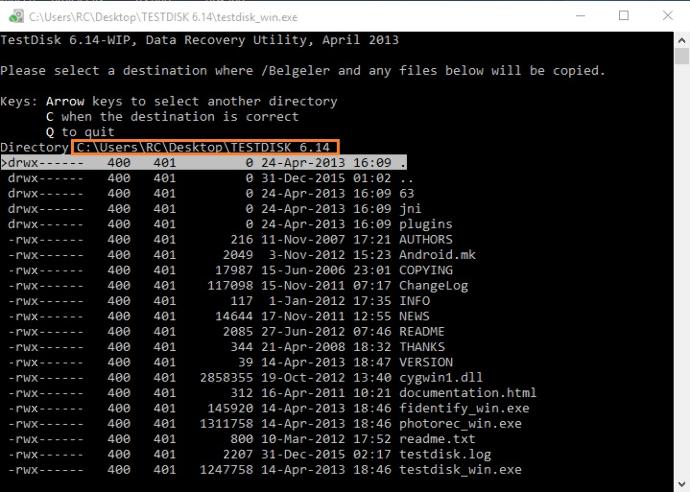Click file size 1311758 of photorec_win.exe
Image resolution: width=690 pixels, height=492 pixels.
tap(226, 424)
